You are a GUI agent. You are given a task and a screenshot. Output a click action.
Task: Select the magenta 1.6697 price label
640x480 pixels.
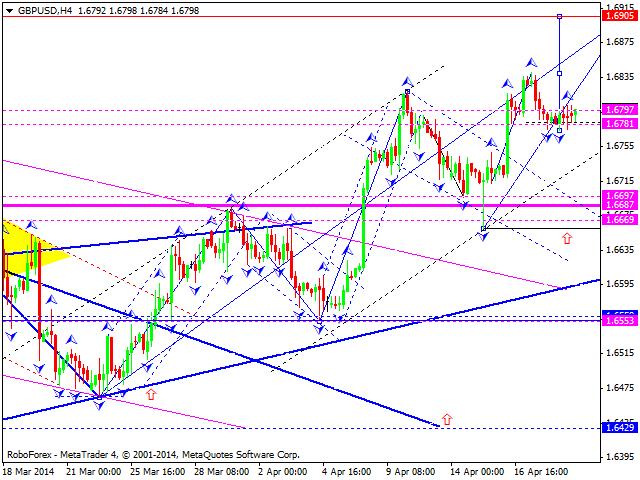[x=620, y=195]
